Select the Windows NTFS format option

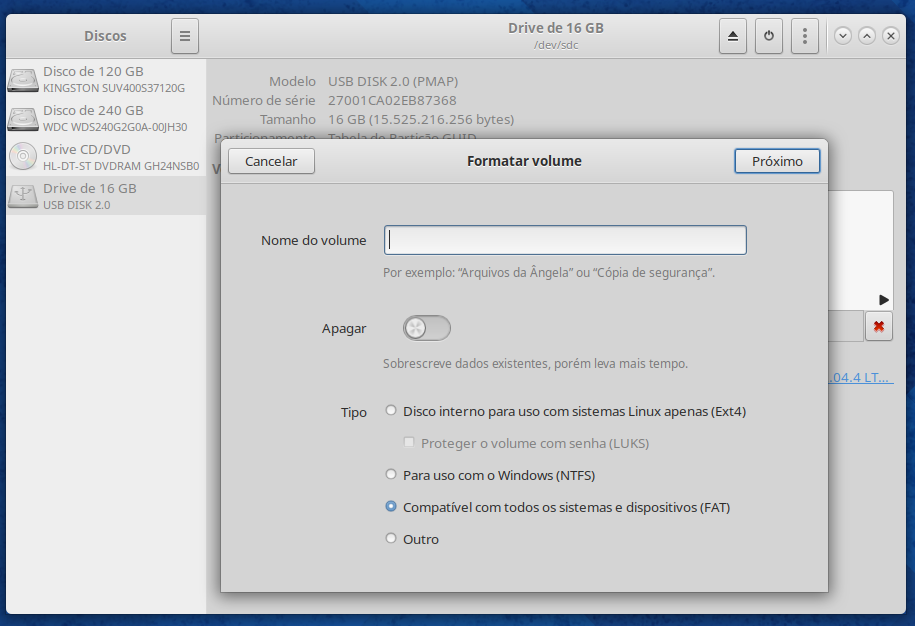tap(391, 475)
